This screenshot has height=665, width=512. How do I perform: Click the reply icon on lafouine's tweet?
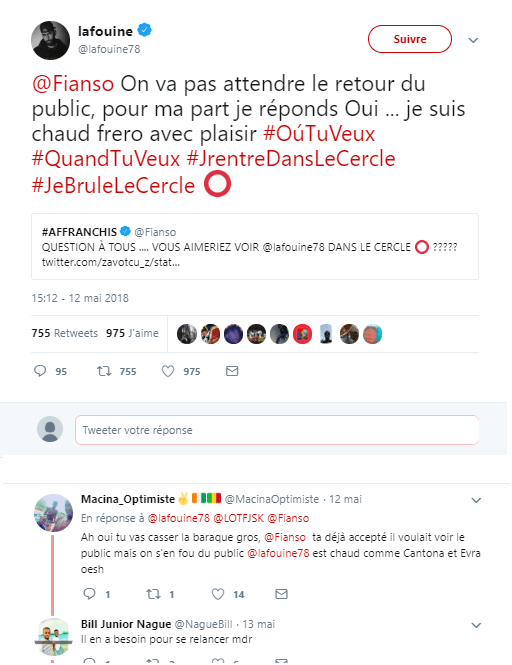click(40, 371)
